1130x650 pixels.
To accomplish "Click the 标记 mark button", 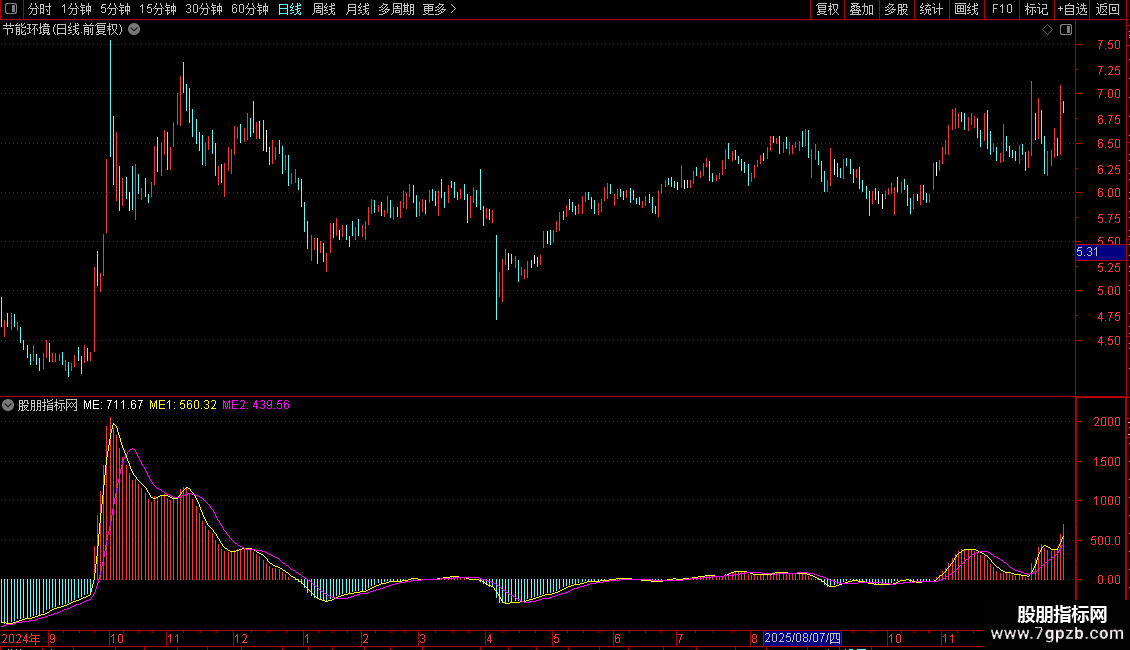I will click(x=1036, y=9).
